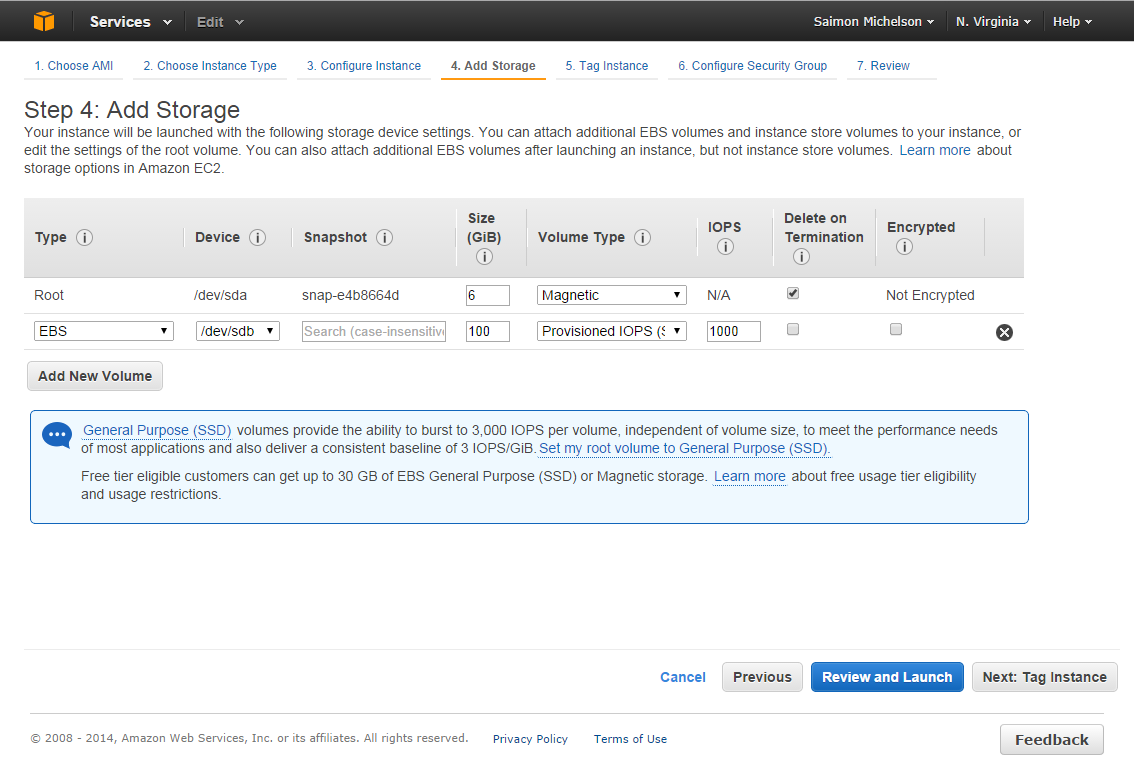Go to 6. Configure Security Group step

tap(752, 66)
